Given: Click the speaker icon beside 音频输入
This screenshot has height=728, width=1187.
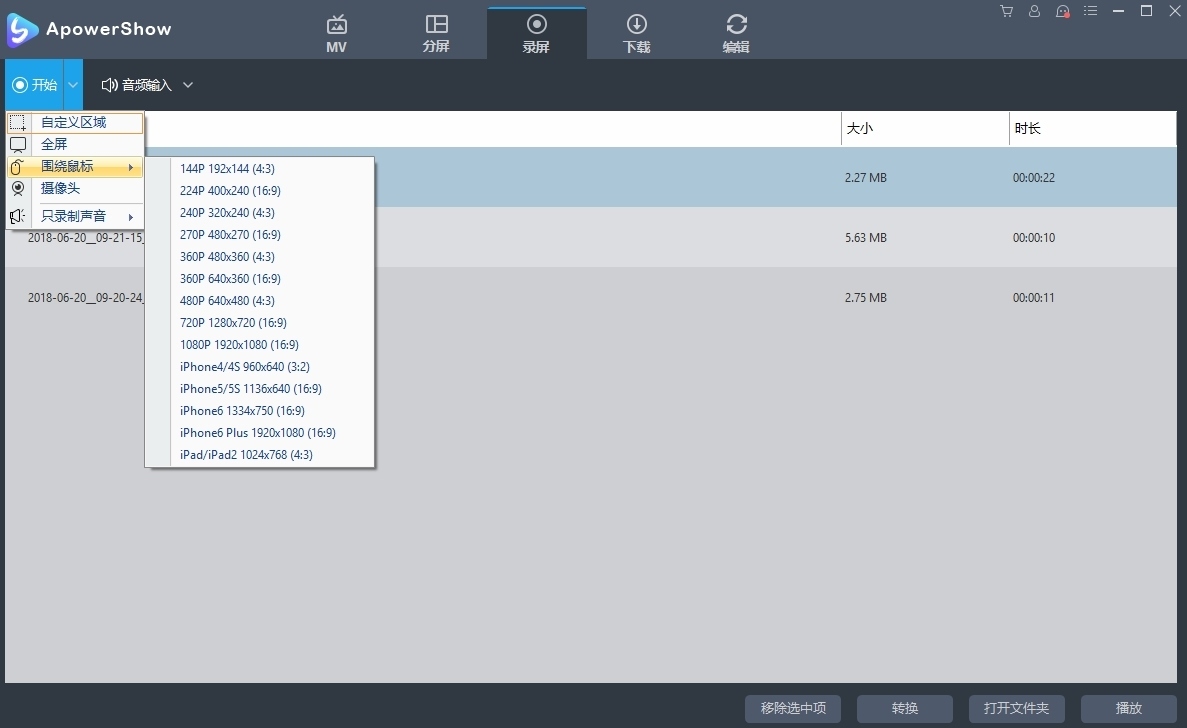Looking at the screenshot, I should (x=109, y=85).
